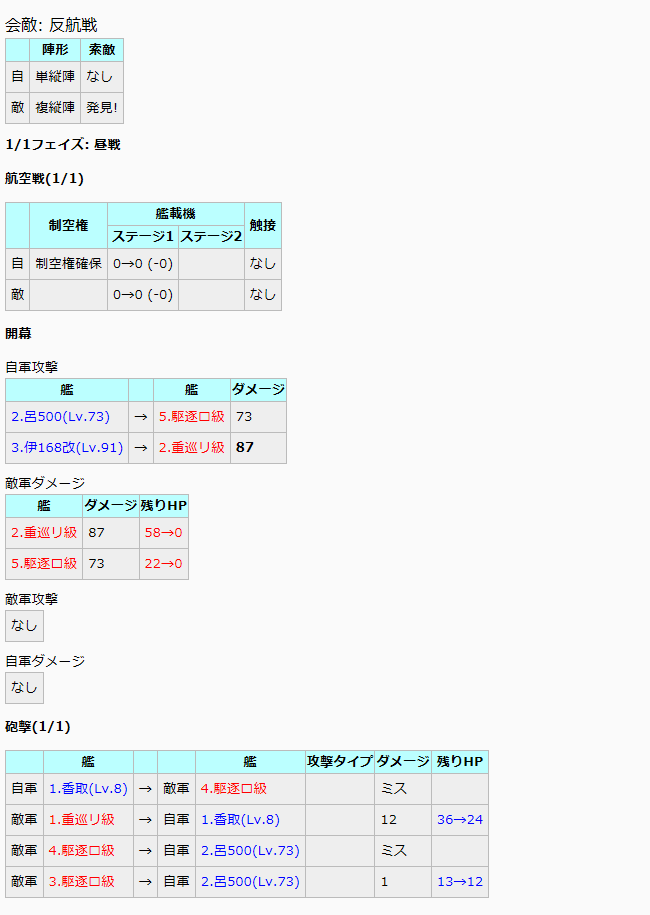Select the 触接 column header
Viewport: 650px width, 915px height.
tap(262, 225)
